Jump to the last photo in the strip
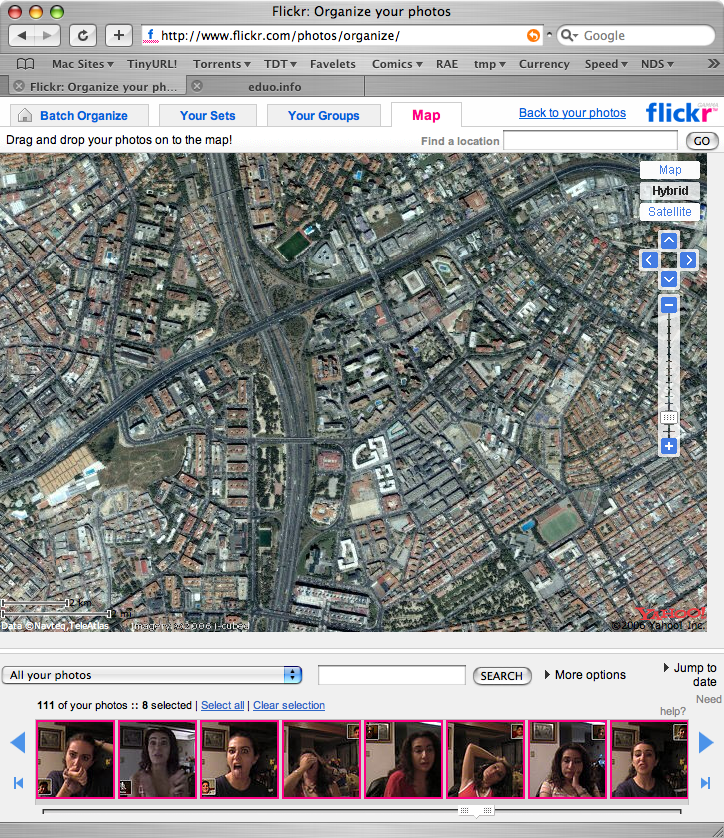The height and width of the screenshot is (838, 724). click(705, 783)
